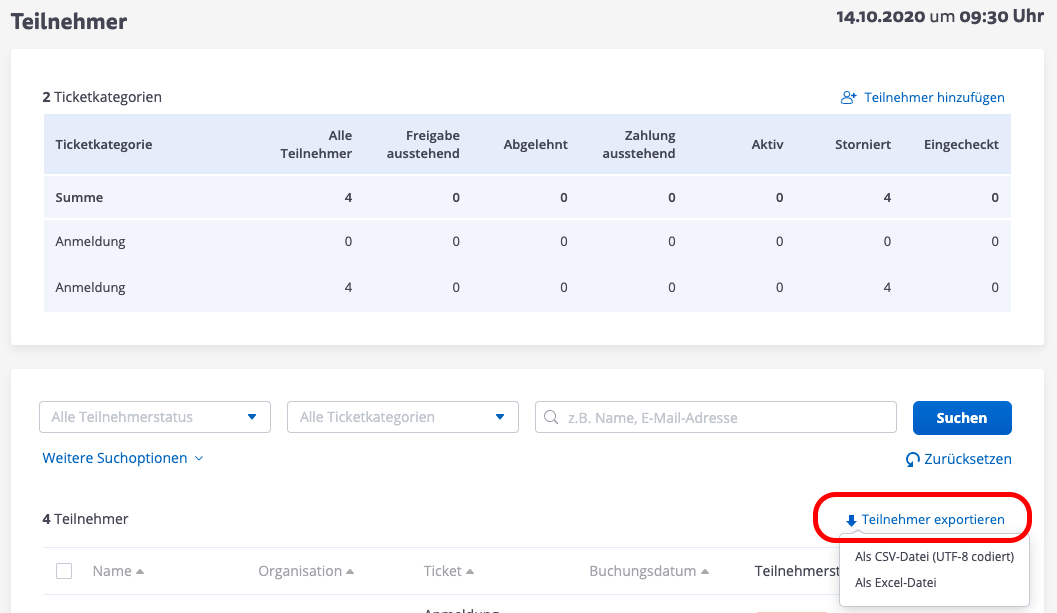
Task: Sort by Buchungsdatum column arrow
Action: pyautogui.click(x=704, y=572)
